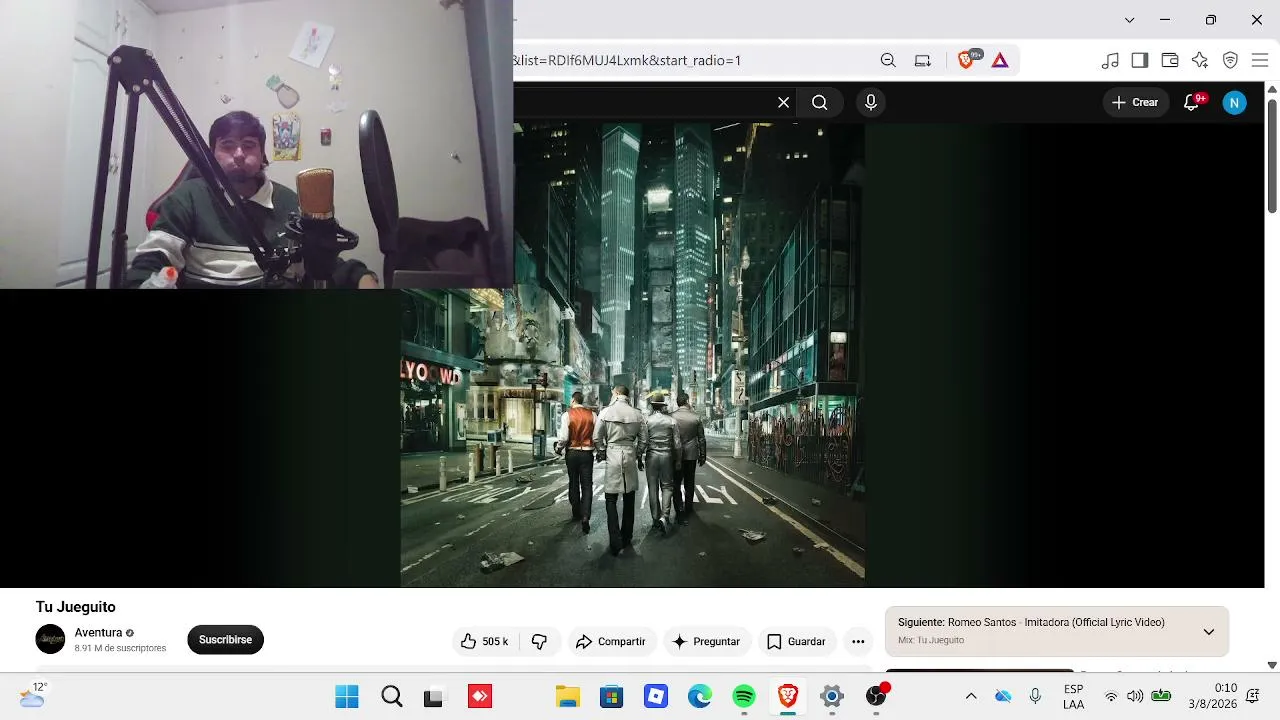Click the OneDrive cloud tray icon

(1003, 696)
